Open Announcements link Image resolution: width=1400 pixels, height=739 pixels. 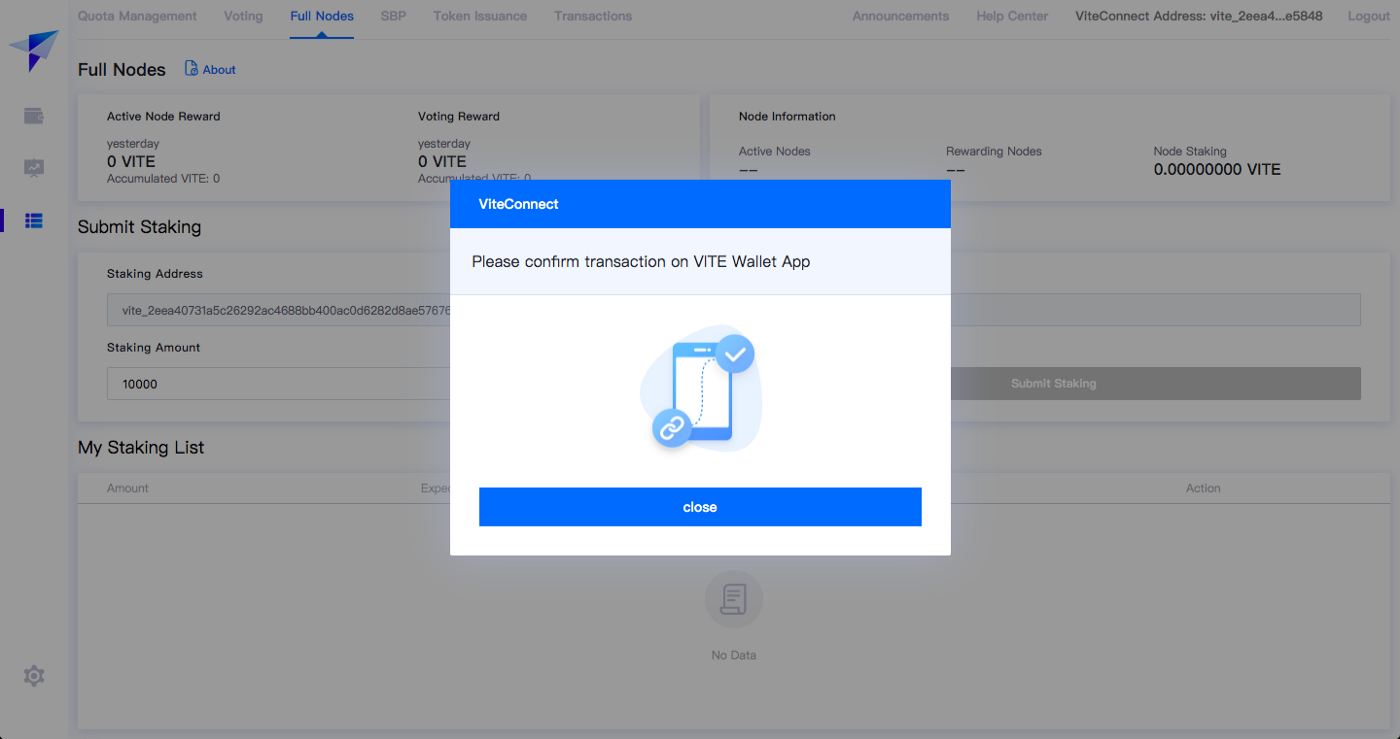(901, 16)
